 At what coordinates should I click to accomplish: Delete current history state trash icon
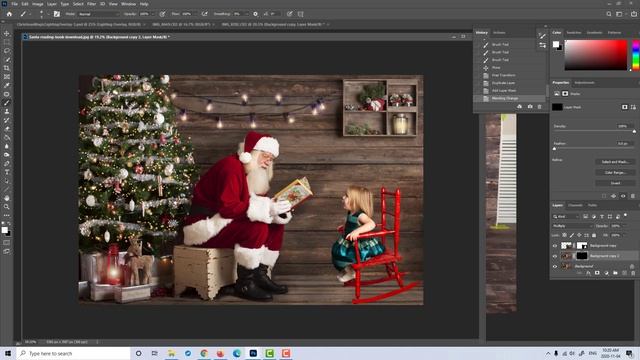pyautogui.click(x=540, y=107)
